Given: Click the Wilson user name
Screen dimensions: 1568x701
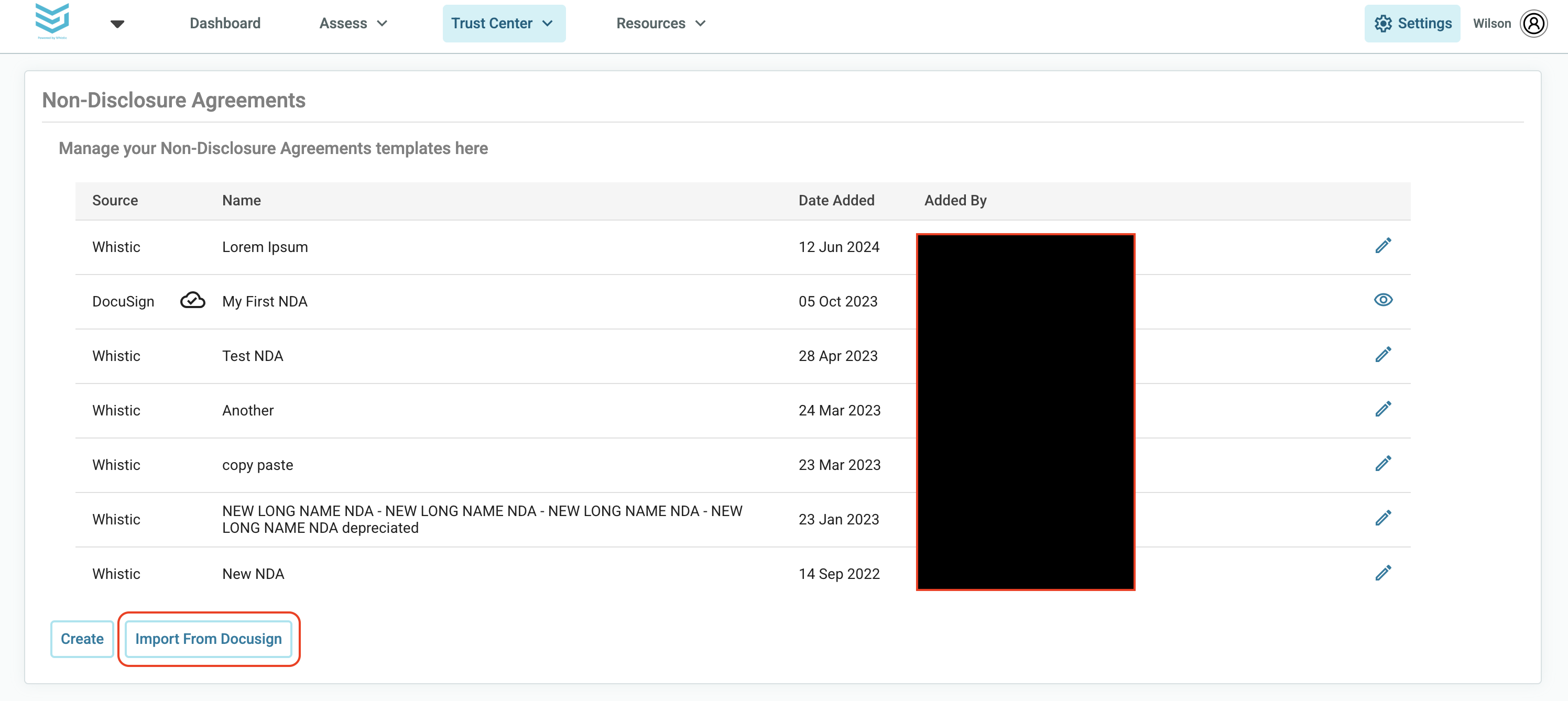Looking at the screenshot, I should (1491, 23).
